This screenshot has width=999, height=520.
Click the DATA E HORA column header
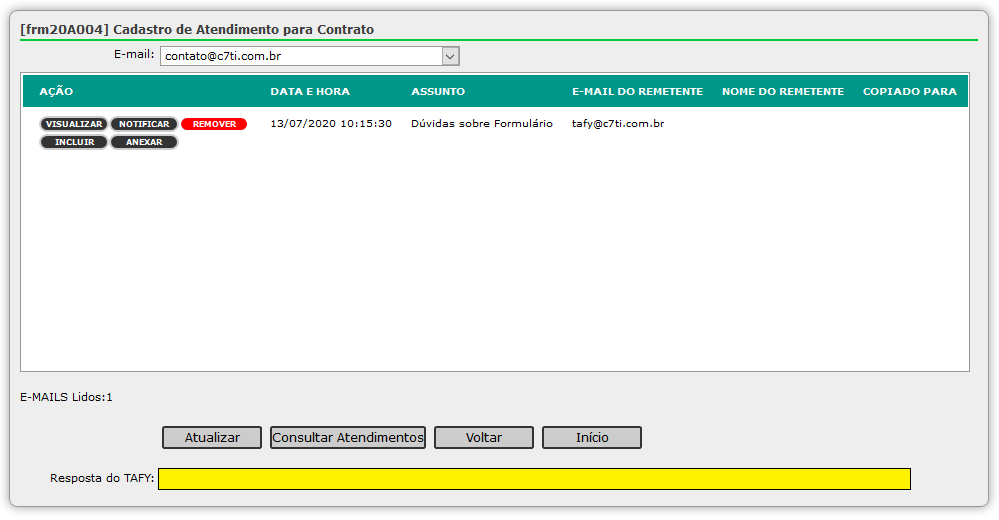click(x=310, y=91)
